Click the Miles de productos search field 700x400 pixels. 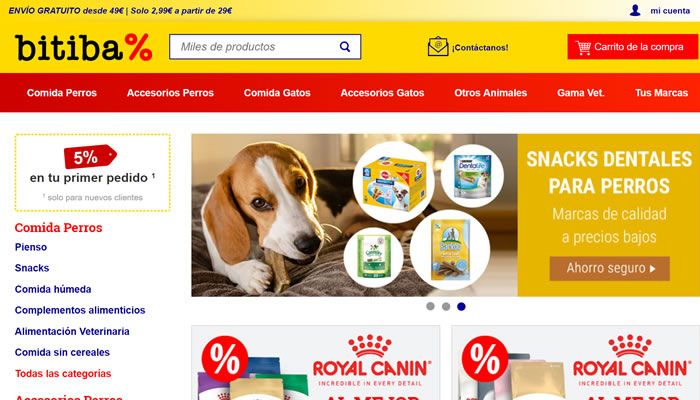coord(254,46)
